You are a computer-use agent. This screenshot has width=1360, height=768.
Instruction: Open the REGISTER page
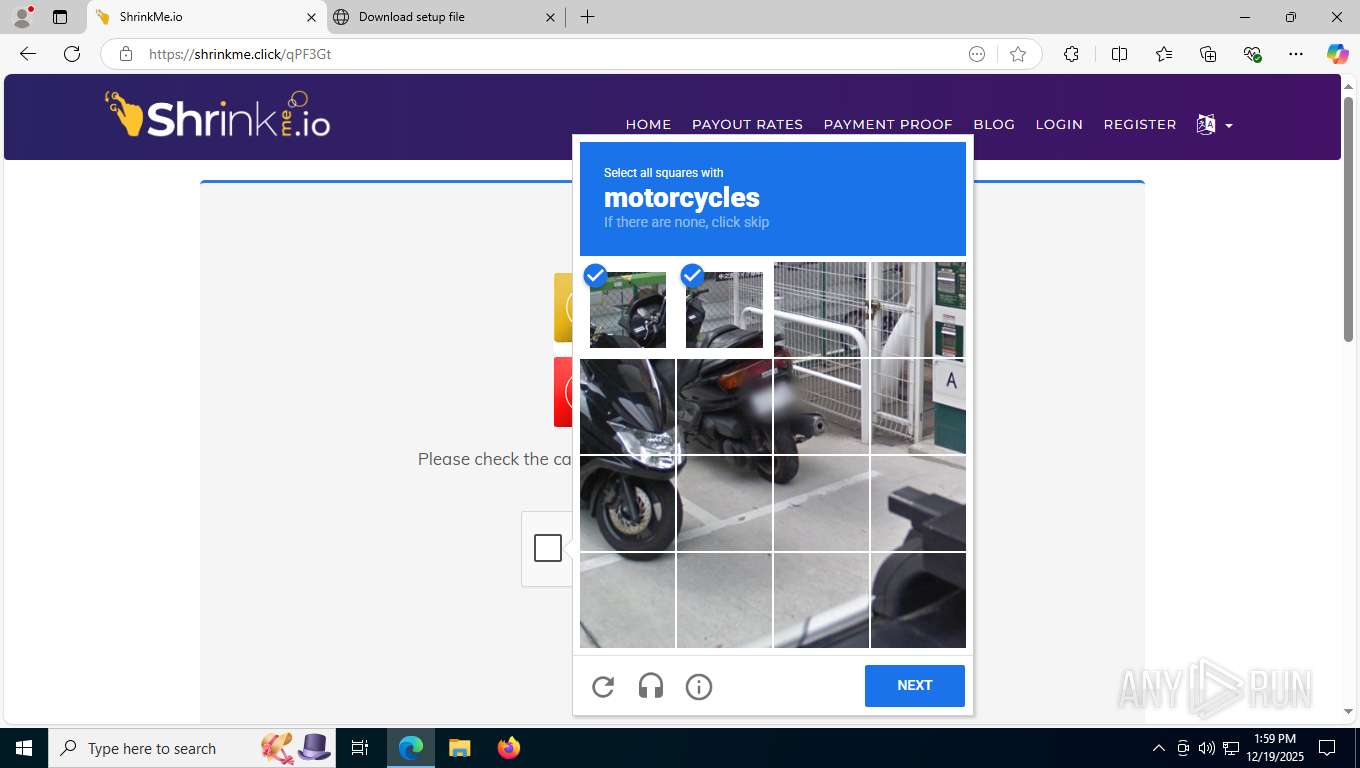(x=1140, y=125)
